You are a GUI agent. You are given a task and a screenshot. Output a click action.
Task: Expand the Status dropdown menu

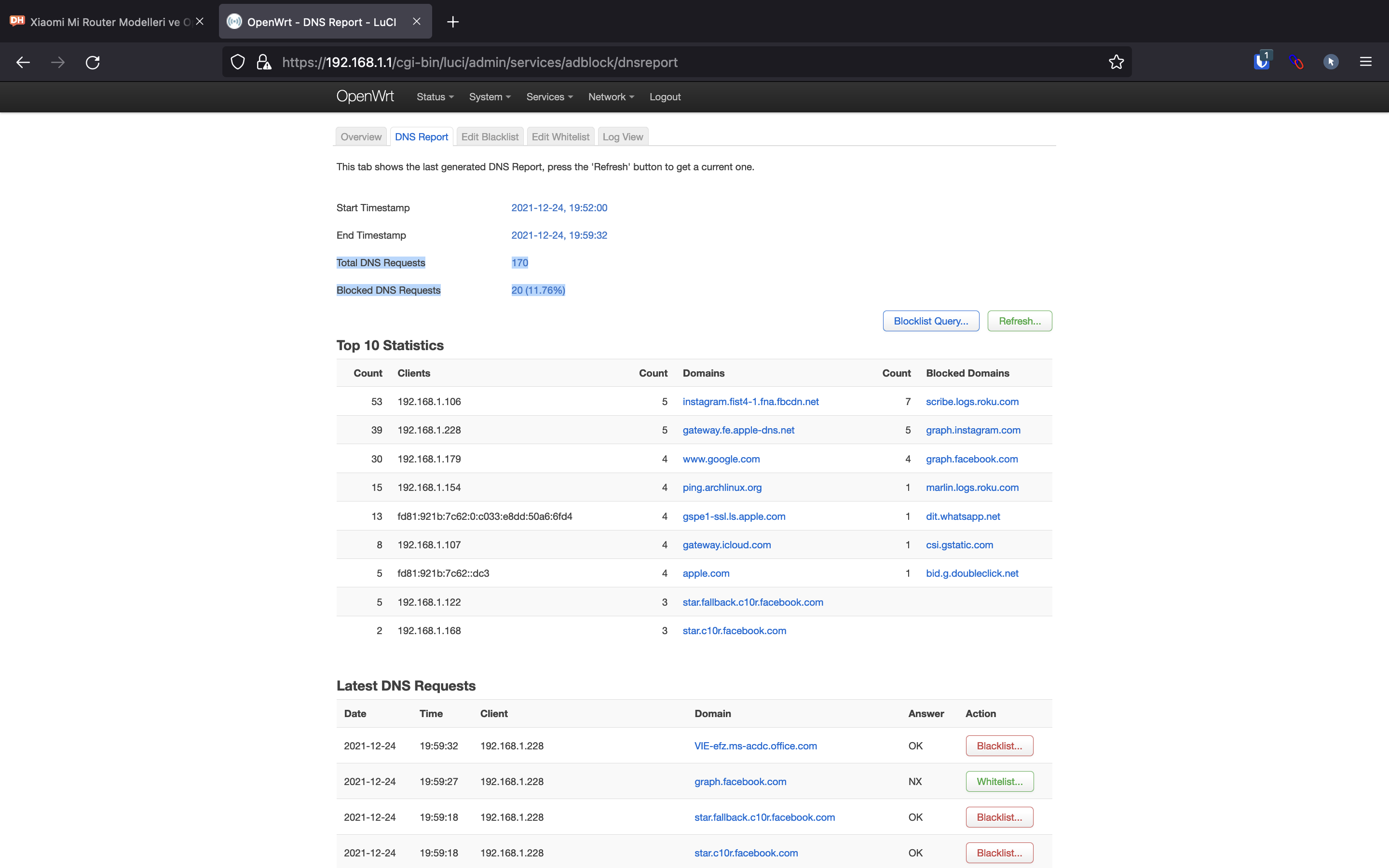(435, 97)
